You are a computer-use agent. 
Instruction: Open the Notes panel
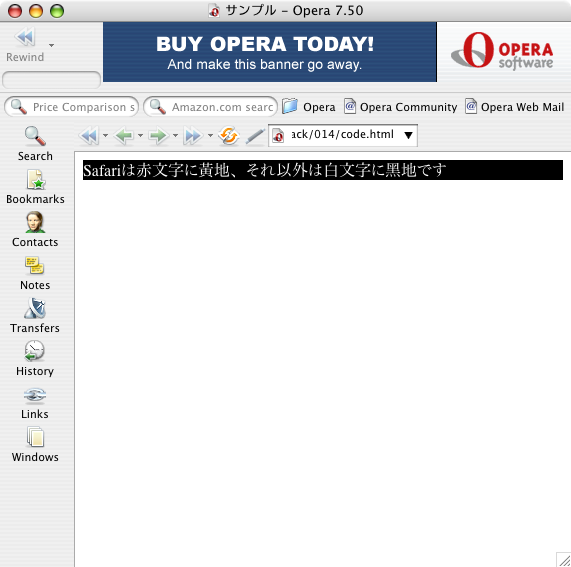point(35,273)
